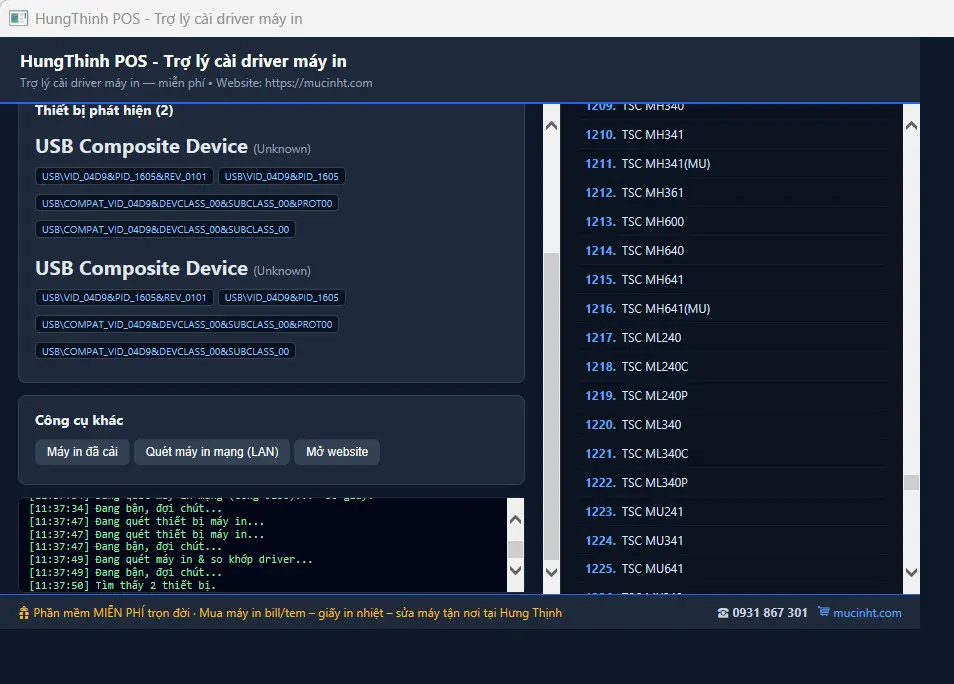The width and height of the screenshot is (954, 684).
Task: Click the phone icon beside 0931 867 301
Action: point(723,613)
